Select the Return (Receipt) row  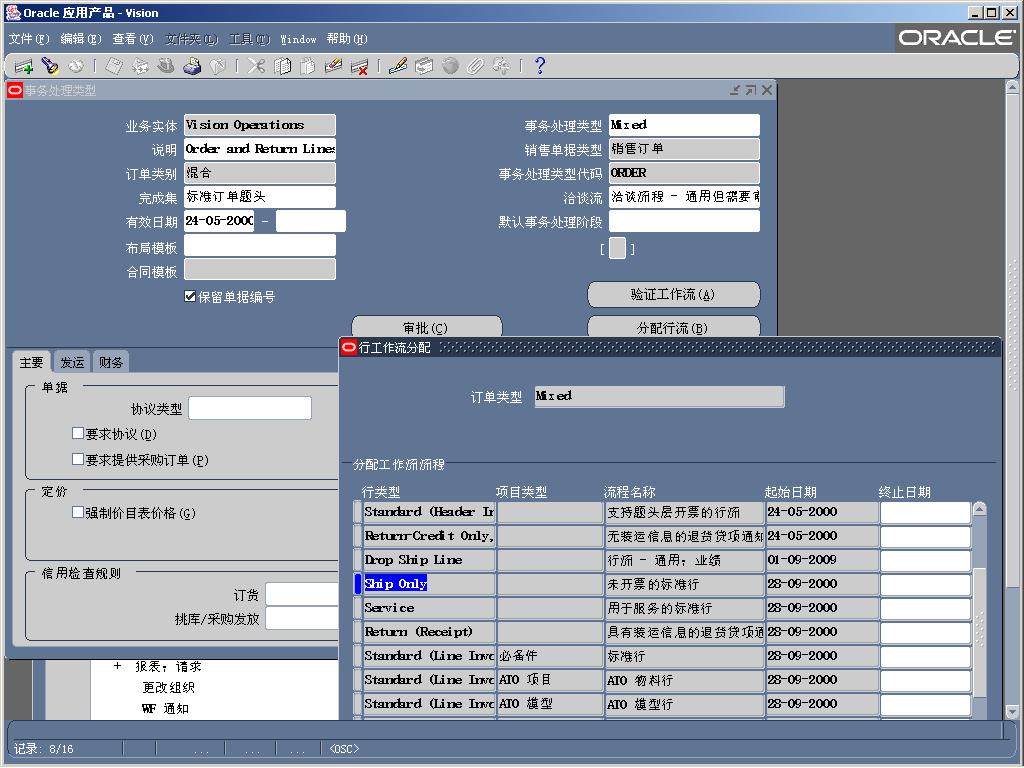[x=428, y=632]
